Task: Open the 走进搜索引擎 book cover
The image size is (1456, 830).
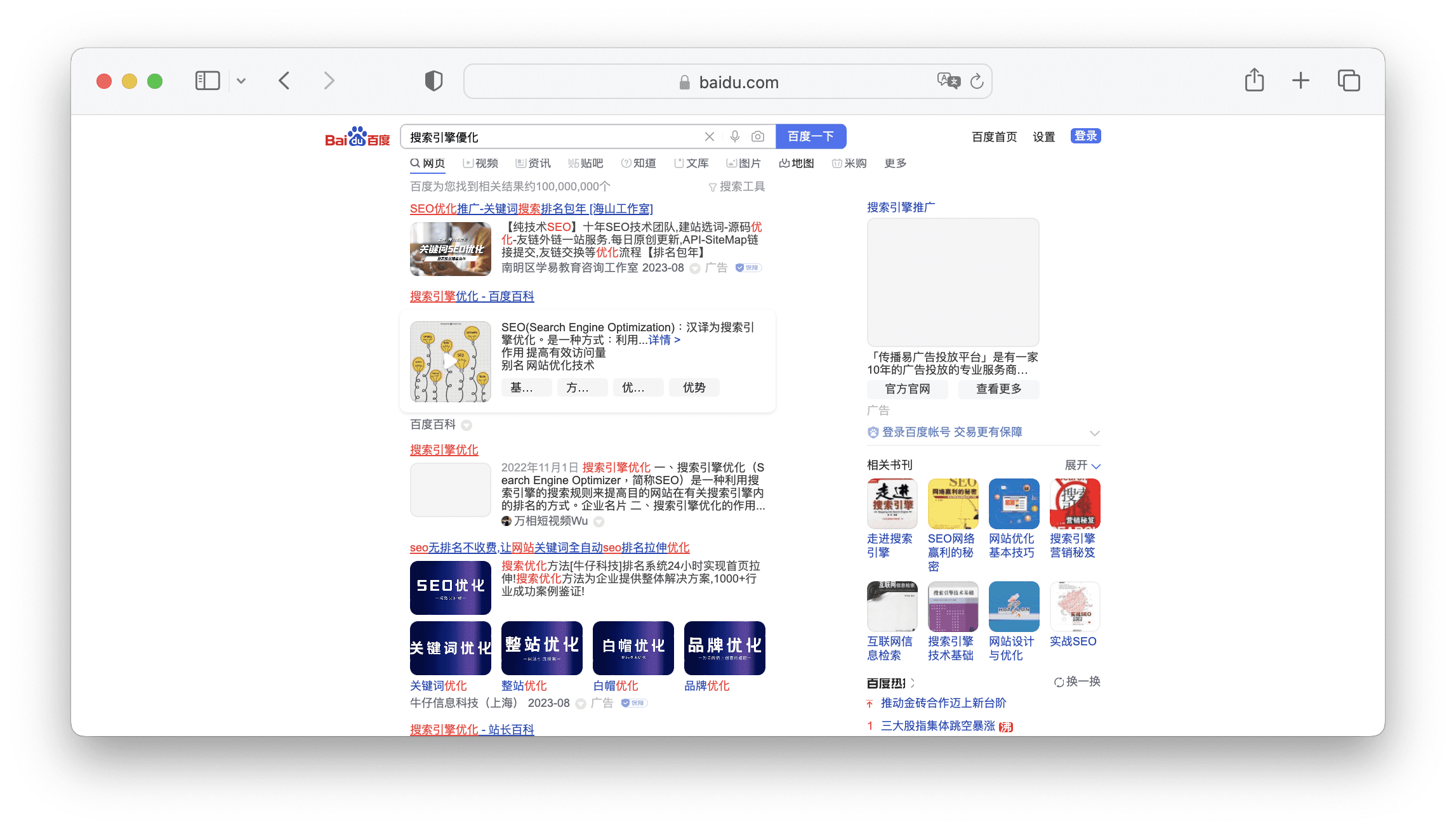Action: [892, 504]
